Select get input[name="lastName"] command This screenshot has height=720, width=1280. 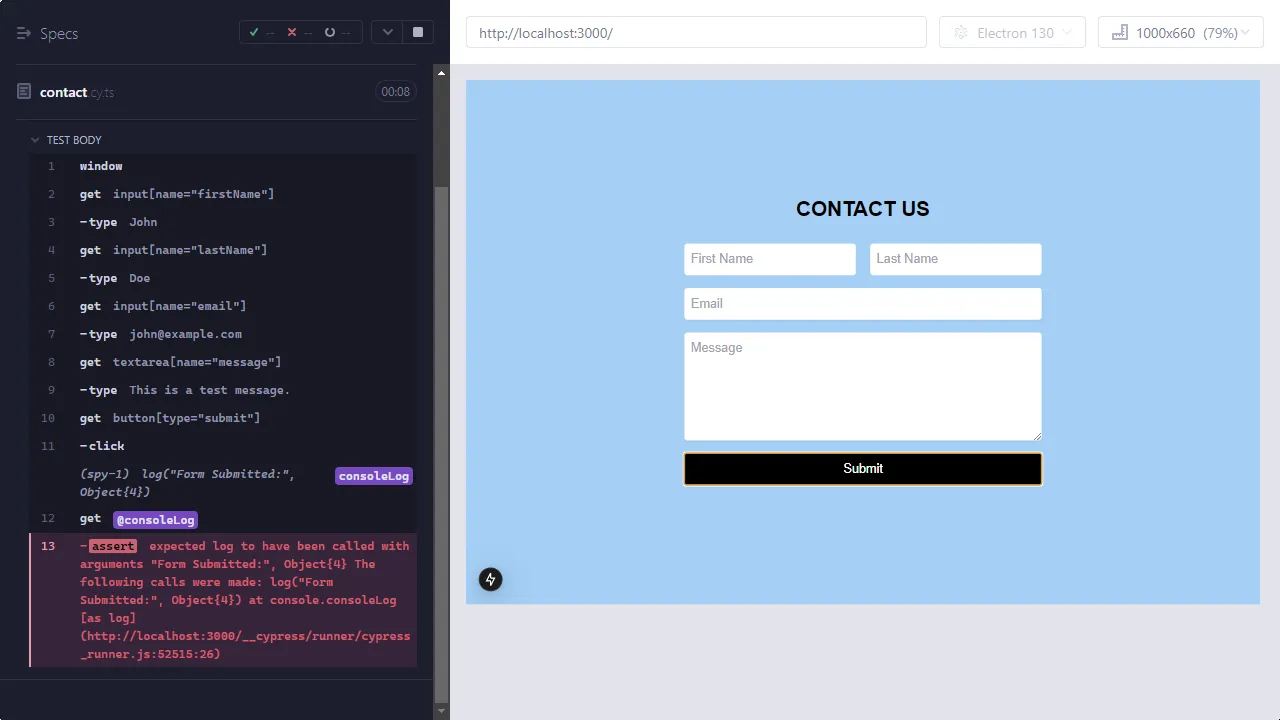coord(224,250)
